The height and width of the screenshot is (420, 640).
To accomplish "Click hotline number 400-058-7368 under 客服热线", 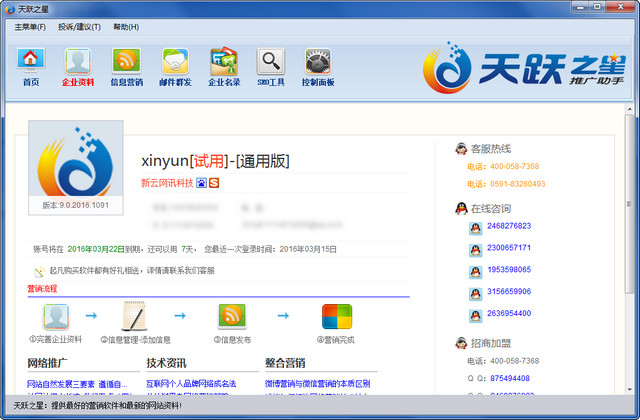I will click(x=514, y=166).
